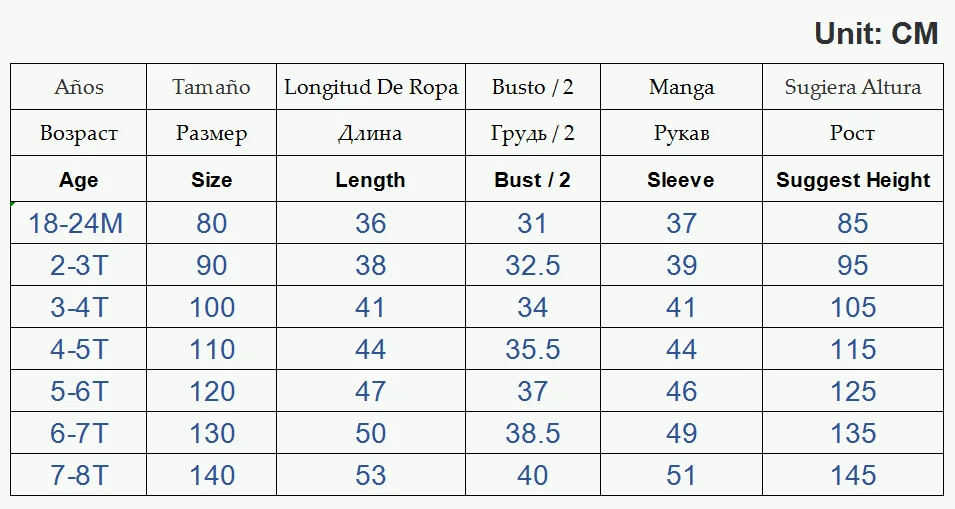Click the "Longitud De Ropa" header cell
955x509 pixels.
pyautogui.click(x=371, y=87)
